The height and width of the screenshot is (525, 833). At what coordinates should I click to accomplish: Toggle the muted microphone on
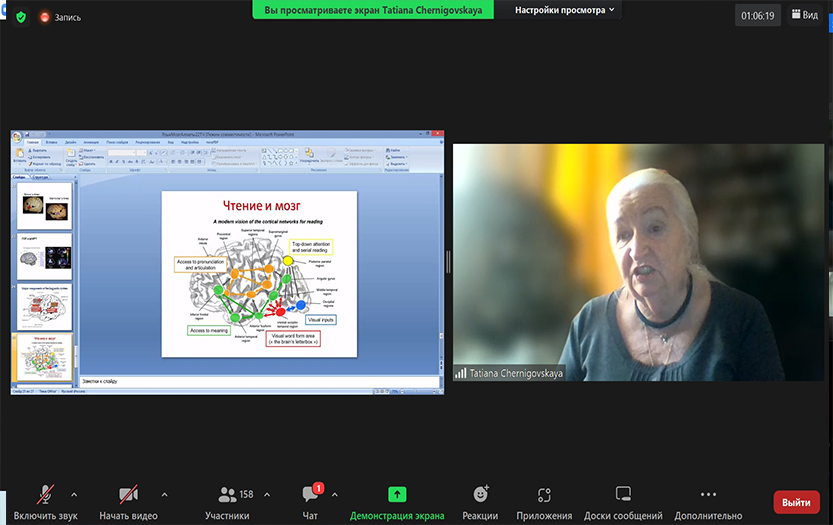tap(46, 494)
